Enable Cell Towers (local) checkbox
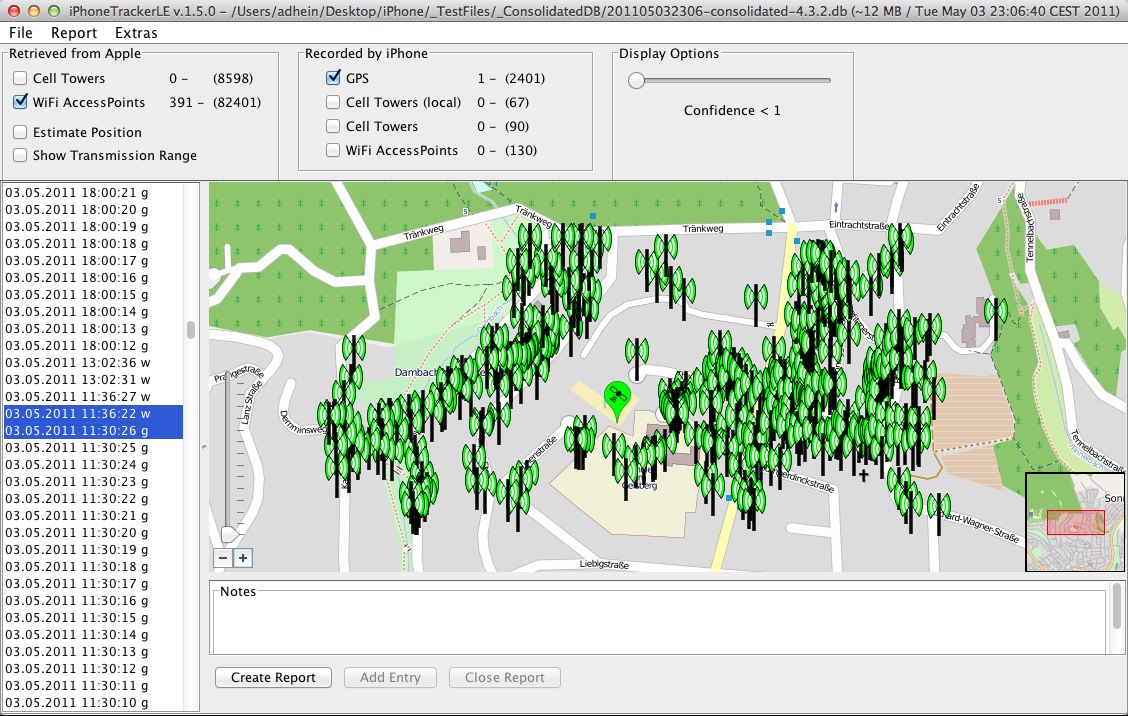 point(333,101)
